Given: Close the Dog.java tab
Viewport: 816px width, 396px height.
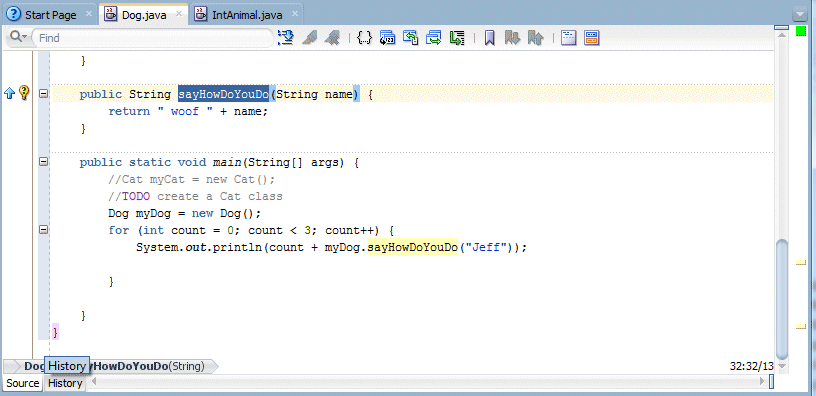Looking at the screenshot, I should 179,14.
